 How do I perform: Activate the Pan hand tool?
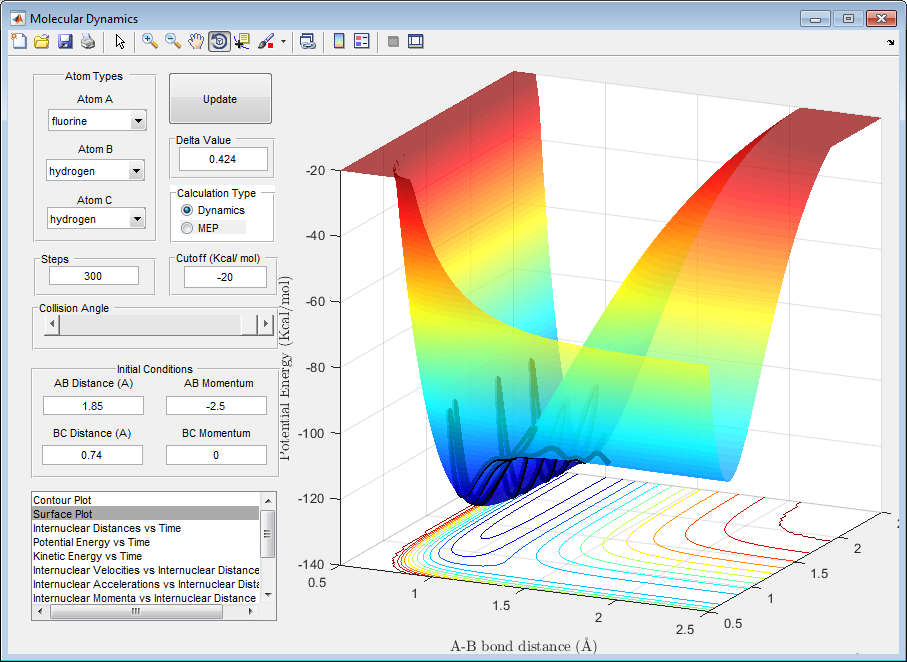point(196,41)
